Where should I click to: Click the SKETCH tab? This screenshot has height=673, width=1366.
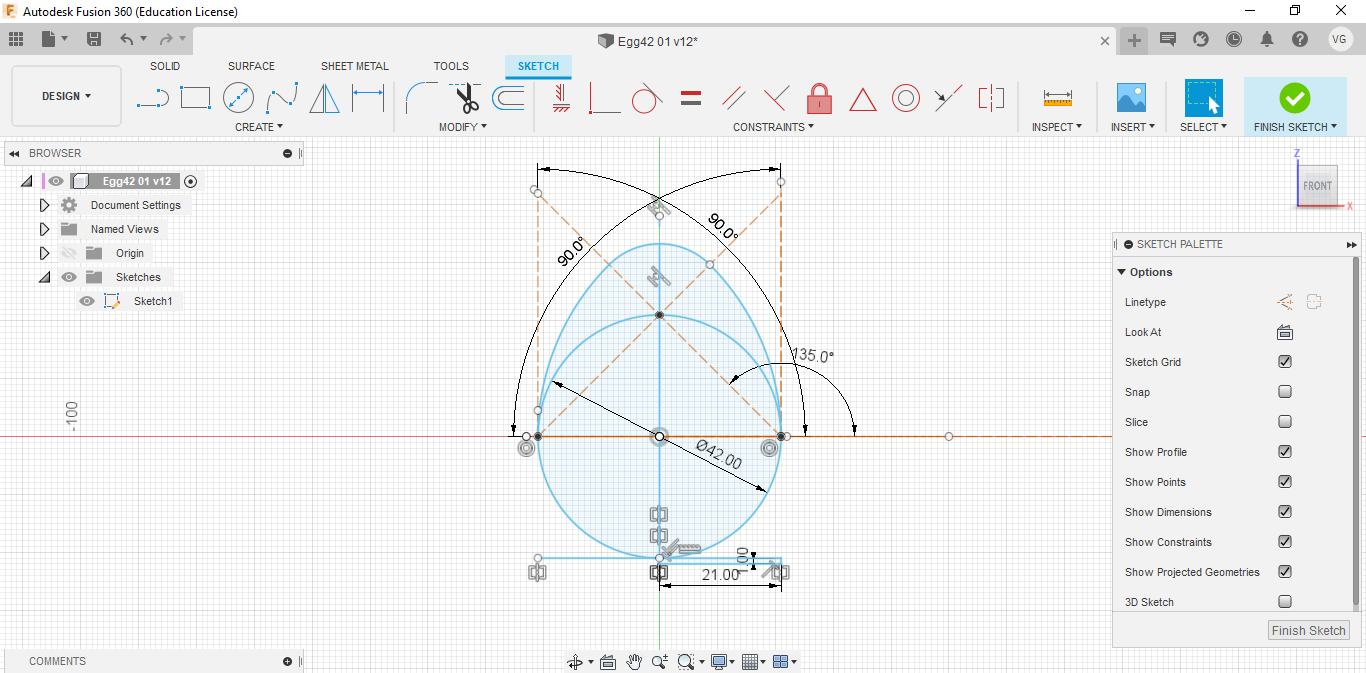coord(538,66)
